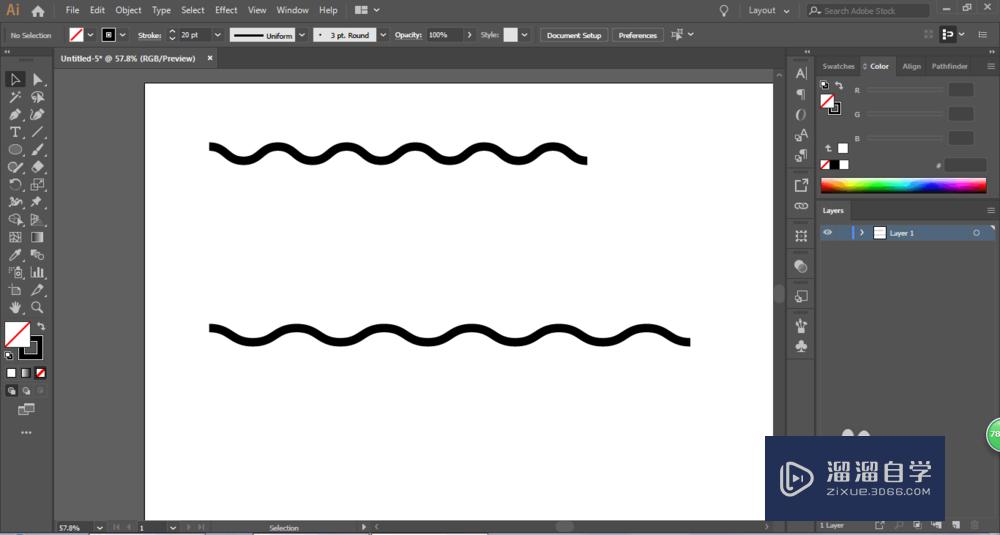Toggle Draw Behind mode
This screenshot has width=1000, height=535.
26,391
